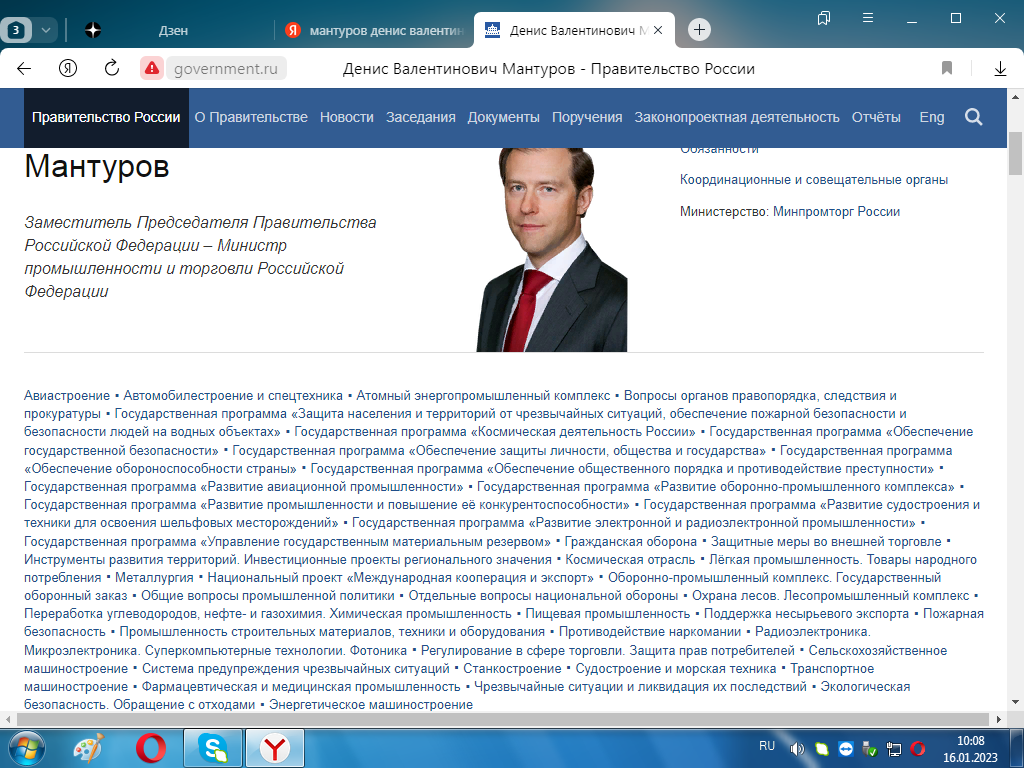Open the Protect security warning in address bar
This screenshot has height=768, width=1024.
click(150, 70)
